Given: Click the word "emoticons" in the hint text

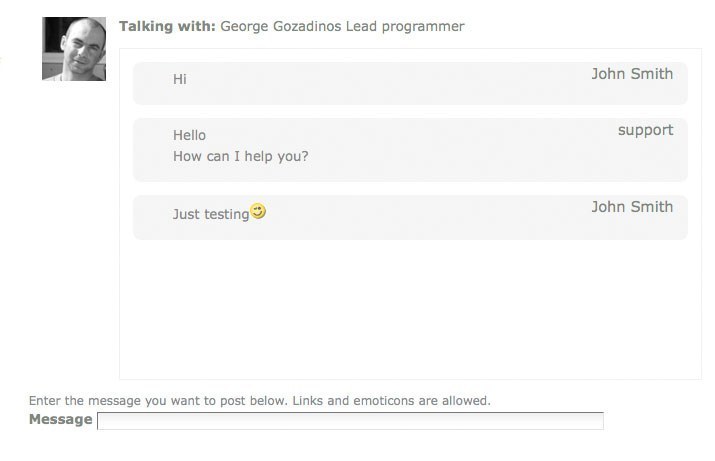Looking at the screenshot, I should click(383, 401).
